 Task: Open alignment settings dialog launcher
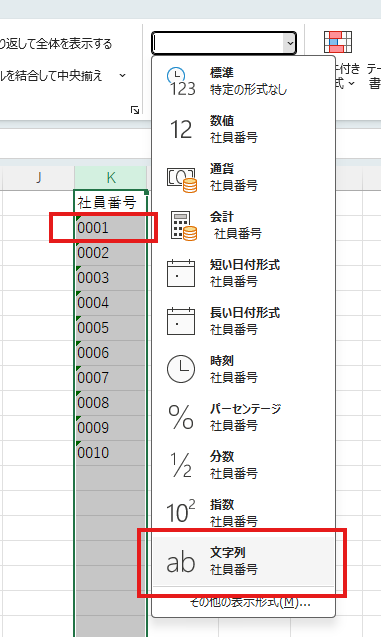pyautogui.click(x=135, y=110)
